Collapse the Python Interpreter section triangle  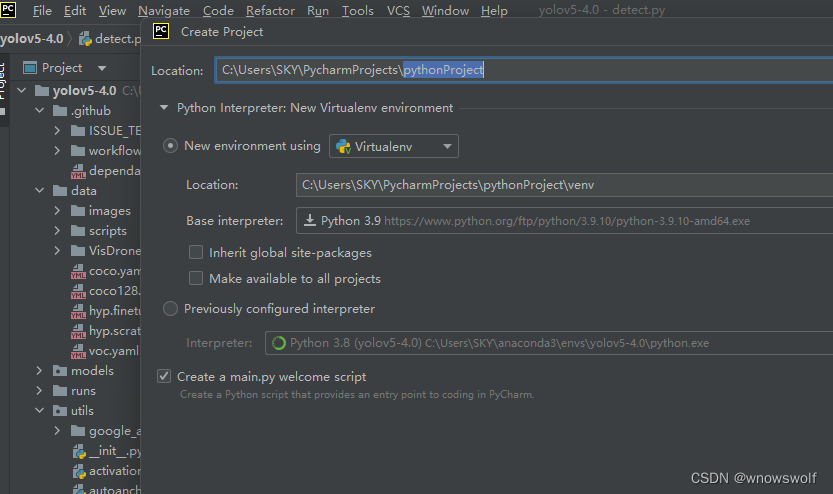(164, 108)
